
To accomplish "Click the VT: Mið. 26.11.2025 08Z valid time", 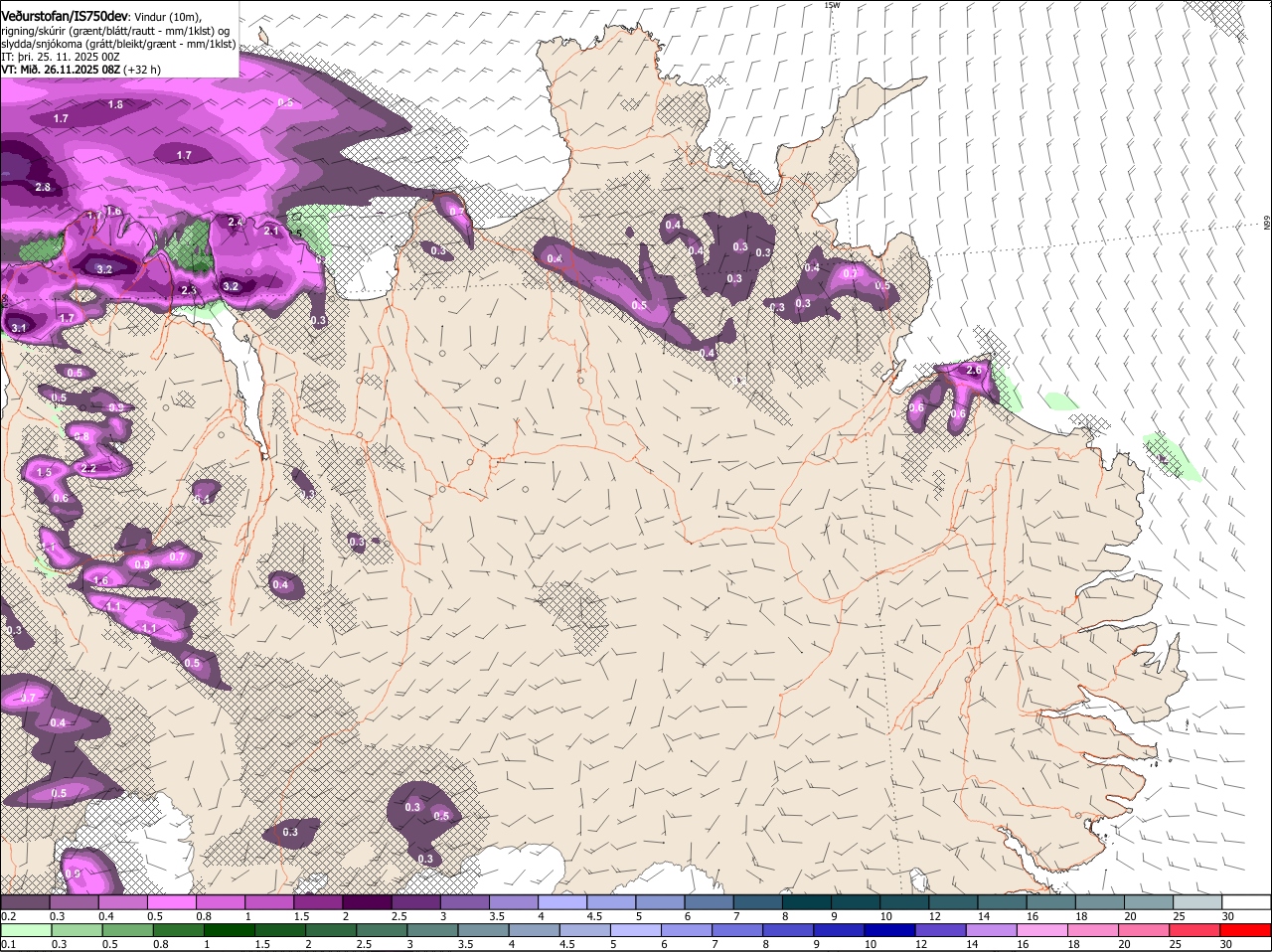I will (62, 70).
